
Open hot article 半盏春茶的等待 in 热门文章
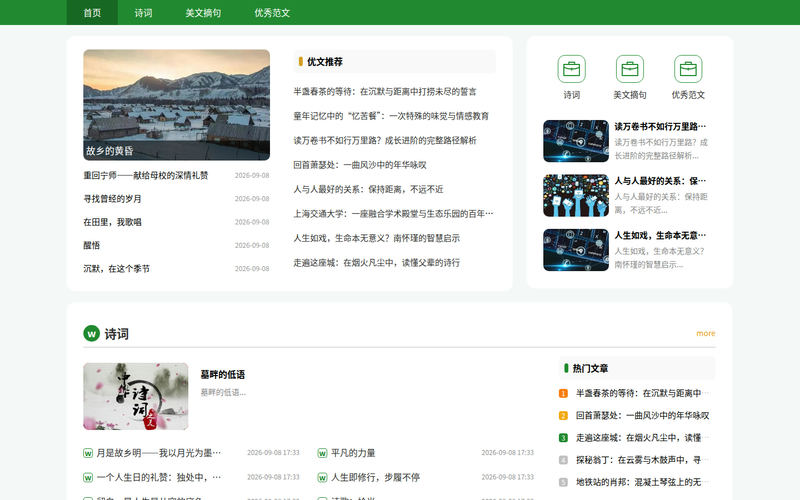(642, 393)
